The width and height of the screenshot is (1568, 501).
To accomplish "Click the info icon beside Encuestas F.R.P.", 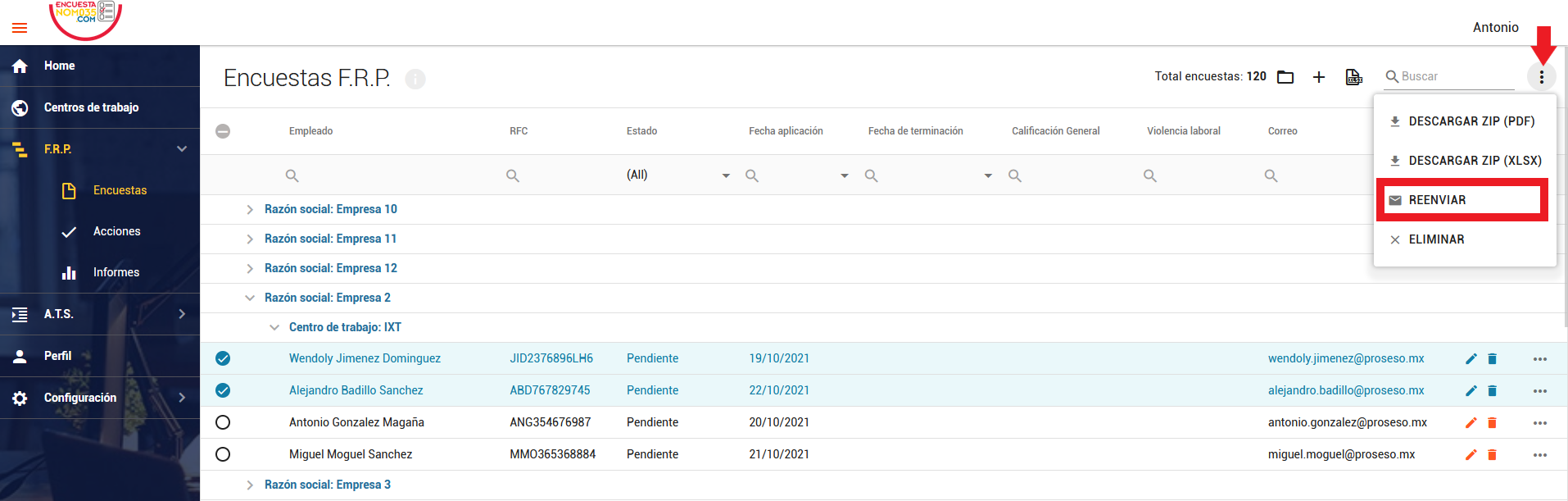I will click(x=415, y=79).
